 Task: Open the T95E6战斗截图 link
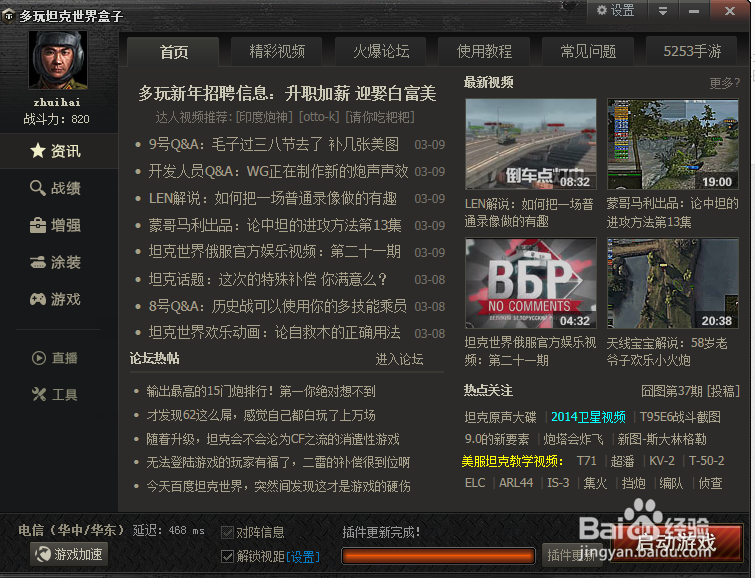(x=680, y=417)
